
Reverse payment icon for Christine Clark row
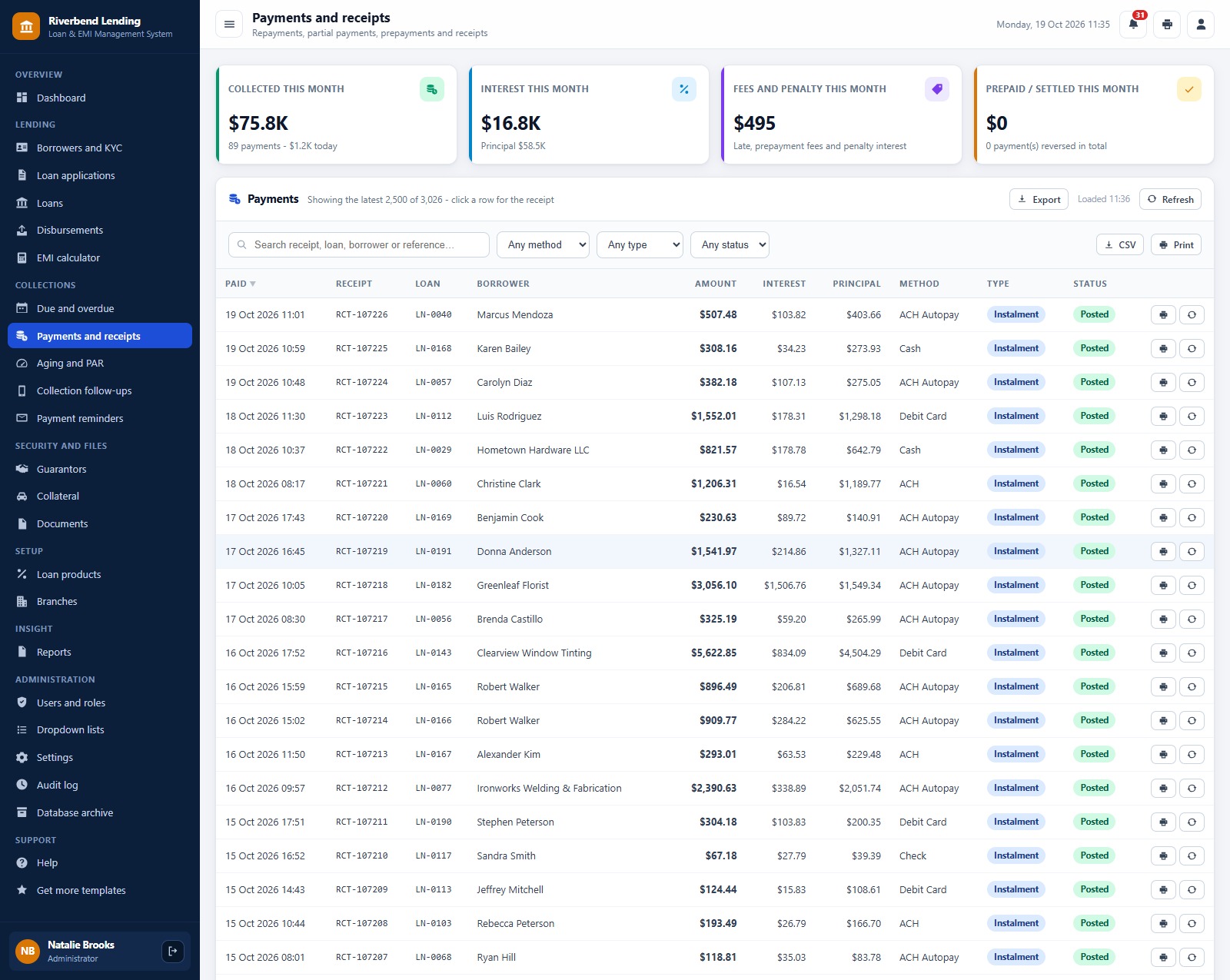(x=1192, y=484)
